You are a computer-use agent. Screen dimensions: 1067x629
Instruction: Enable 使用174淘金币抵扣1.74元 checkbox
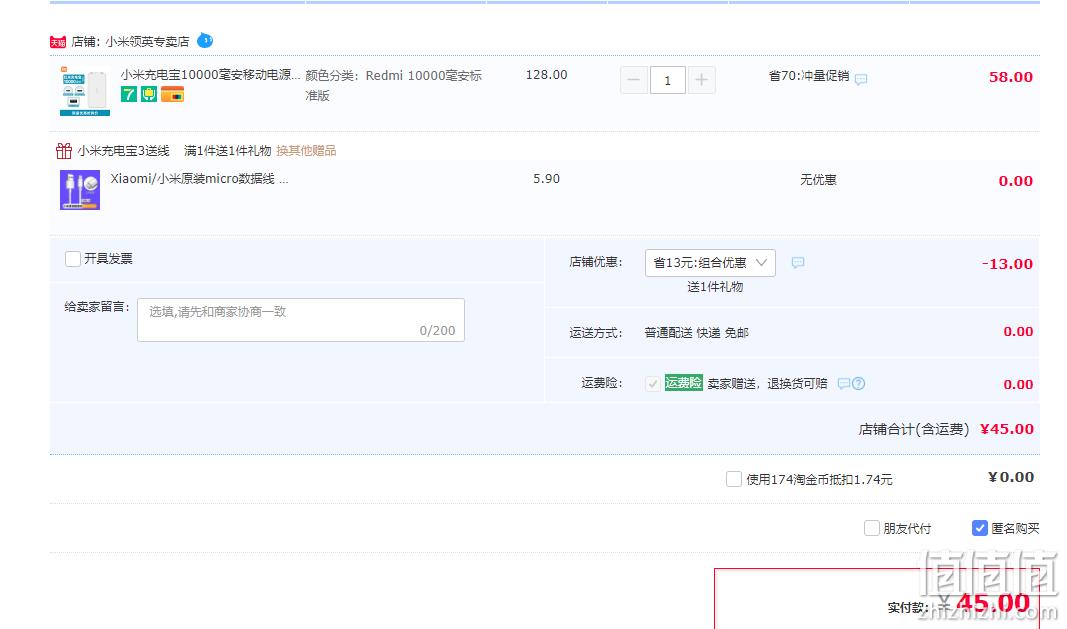pos(734,479)
